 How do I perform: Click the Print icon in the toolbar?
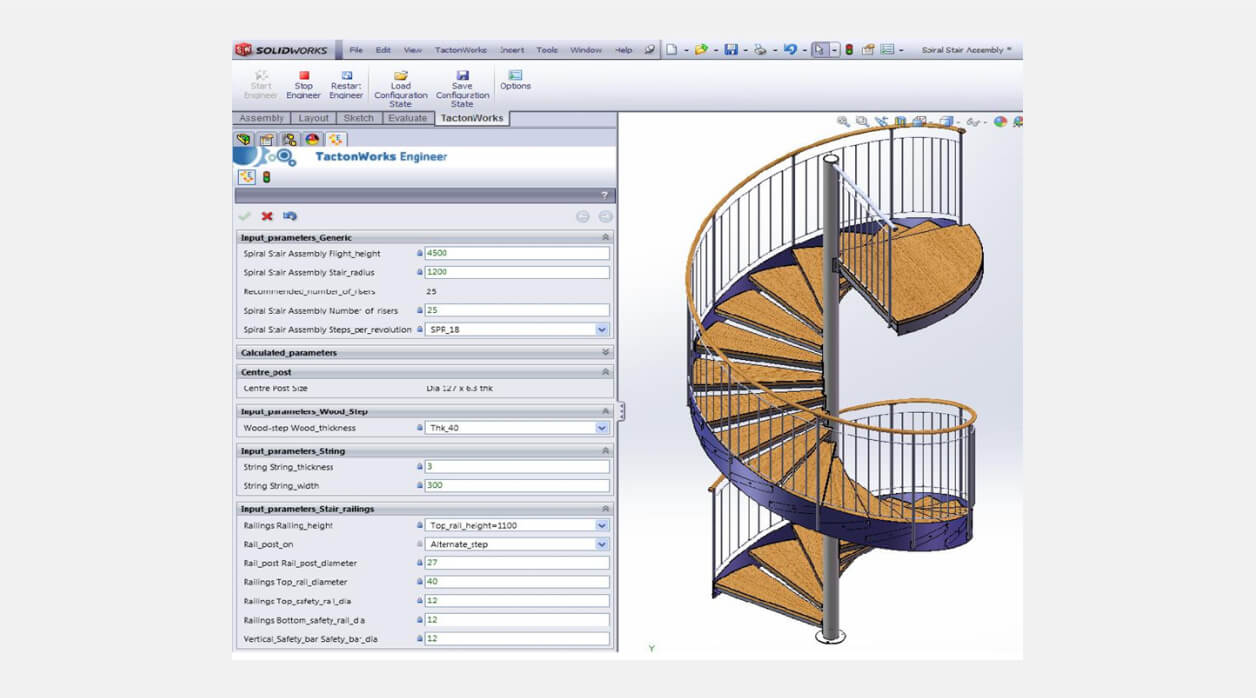pos(760,49)
